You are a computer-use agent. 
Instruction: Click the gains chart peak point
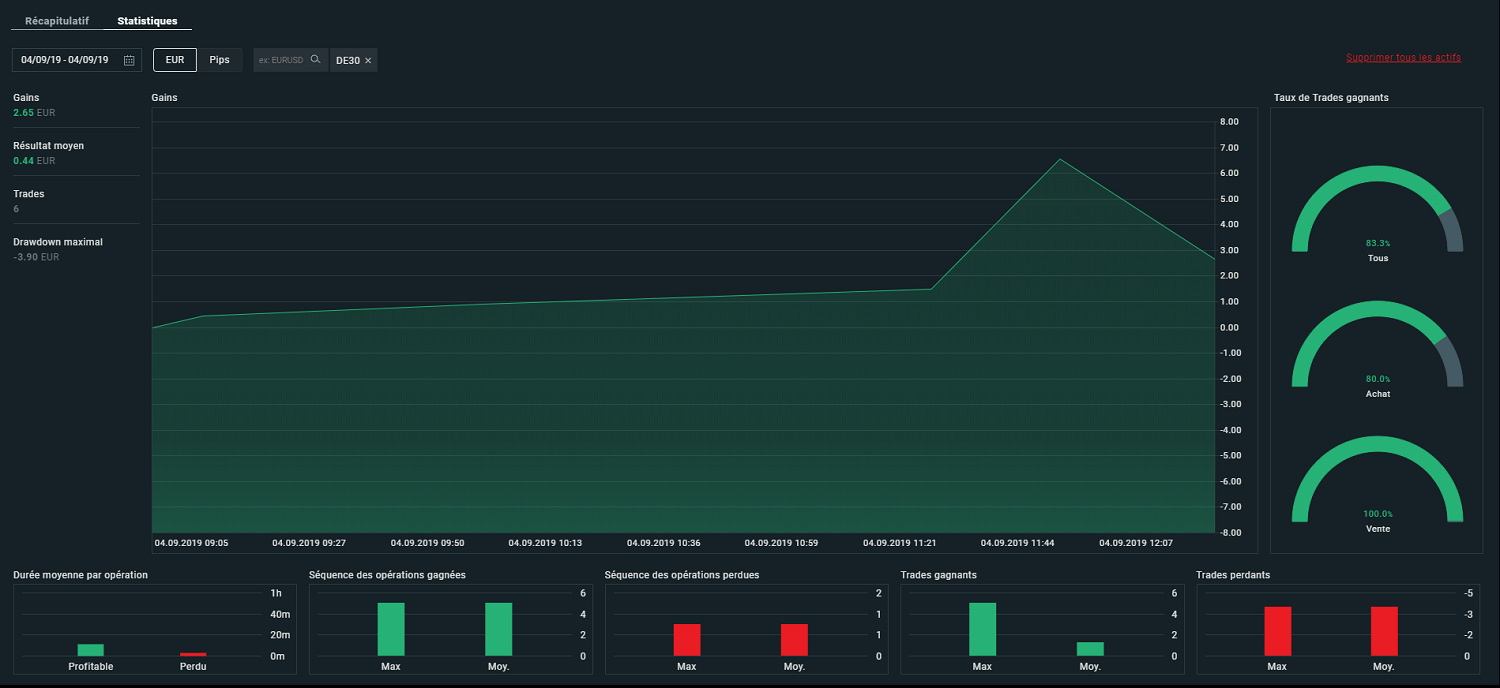(1059, 159)
